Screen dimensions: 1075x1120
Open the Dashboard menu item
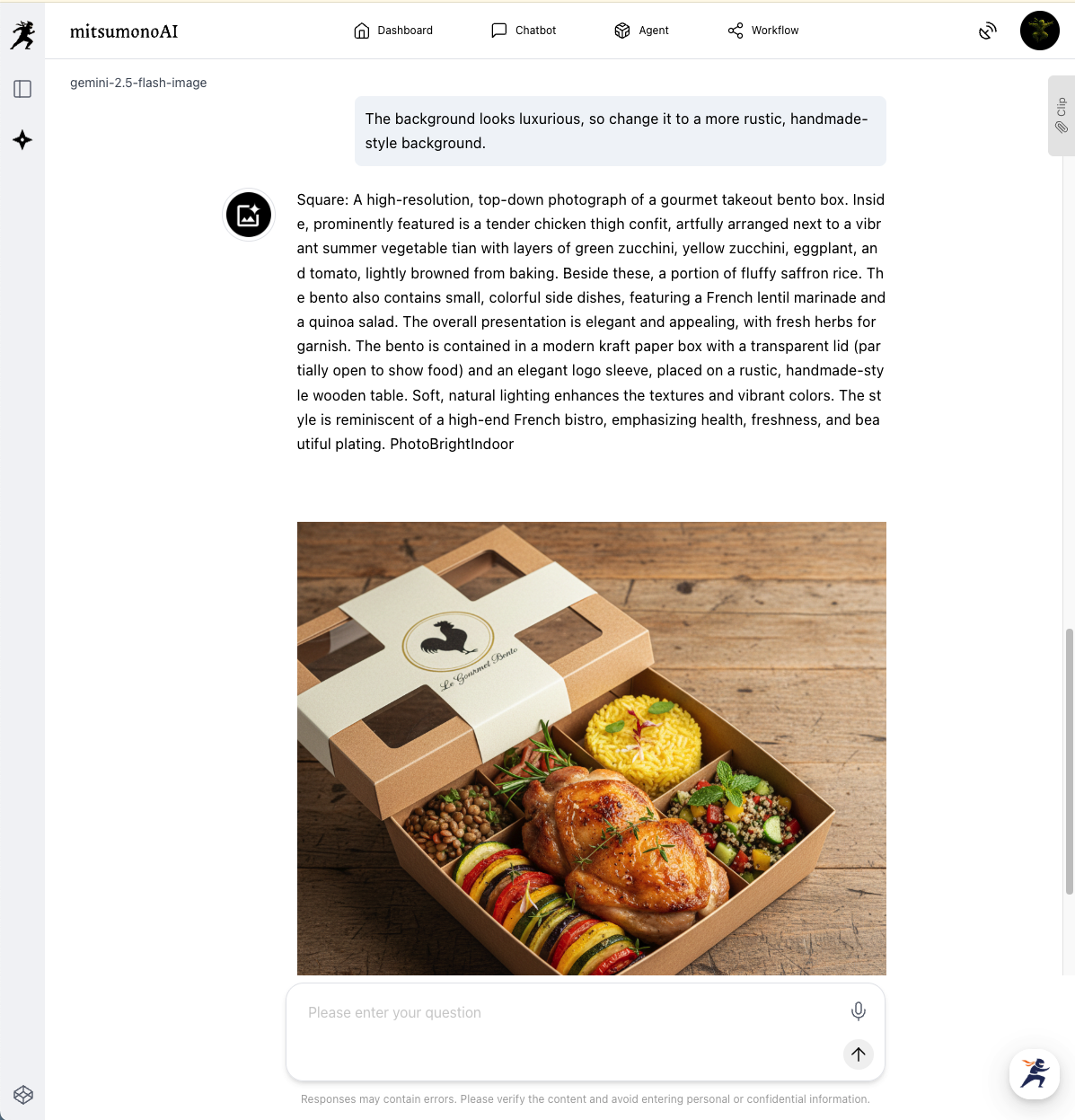click(393, 31)
